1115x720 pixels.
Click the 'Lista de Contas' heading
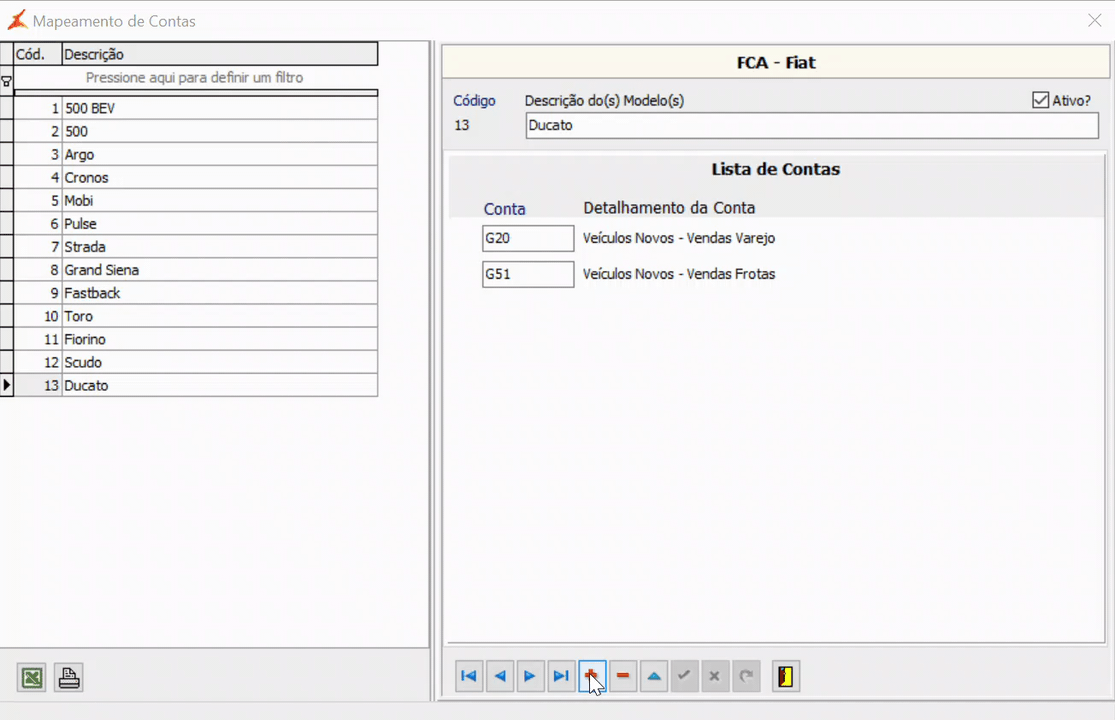[776, 169]
